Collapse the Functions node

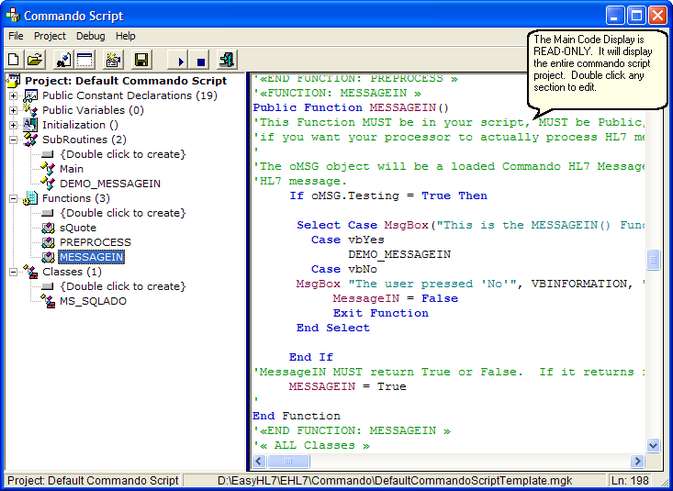tap(13, 198)
